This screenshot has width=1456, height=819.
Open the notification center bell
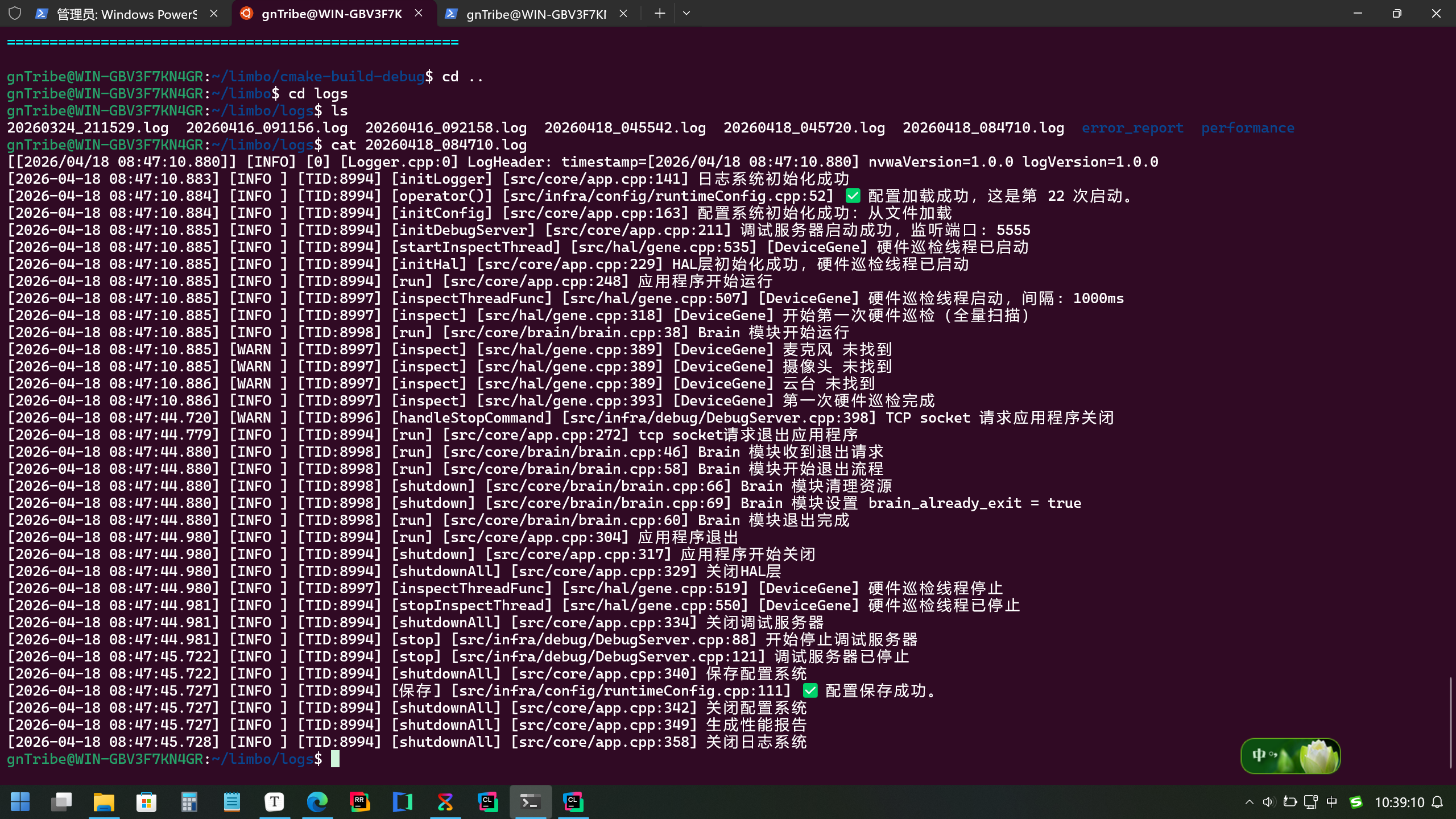click(1438, 802)
